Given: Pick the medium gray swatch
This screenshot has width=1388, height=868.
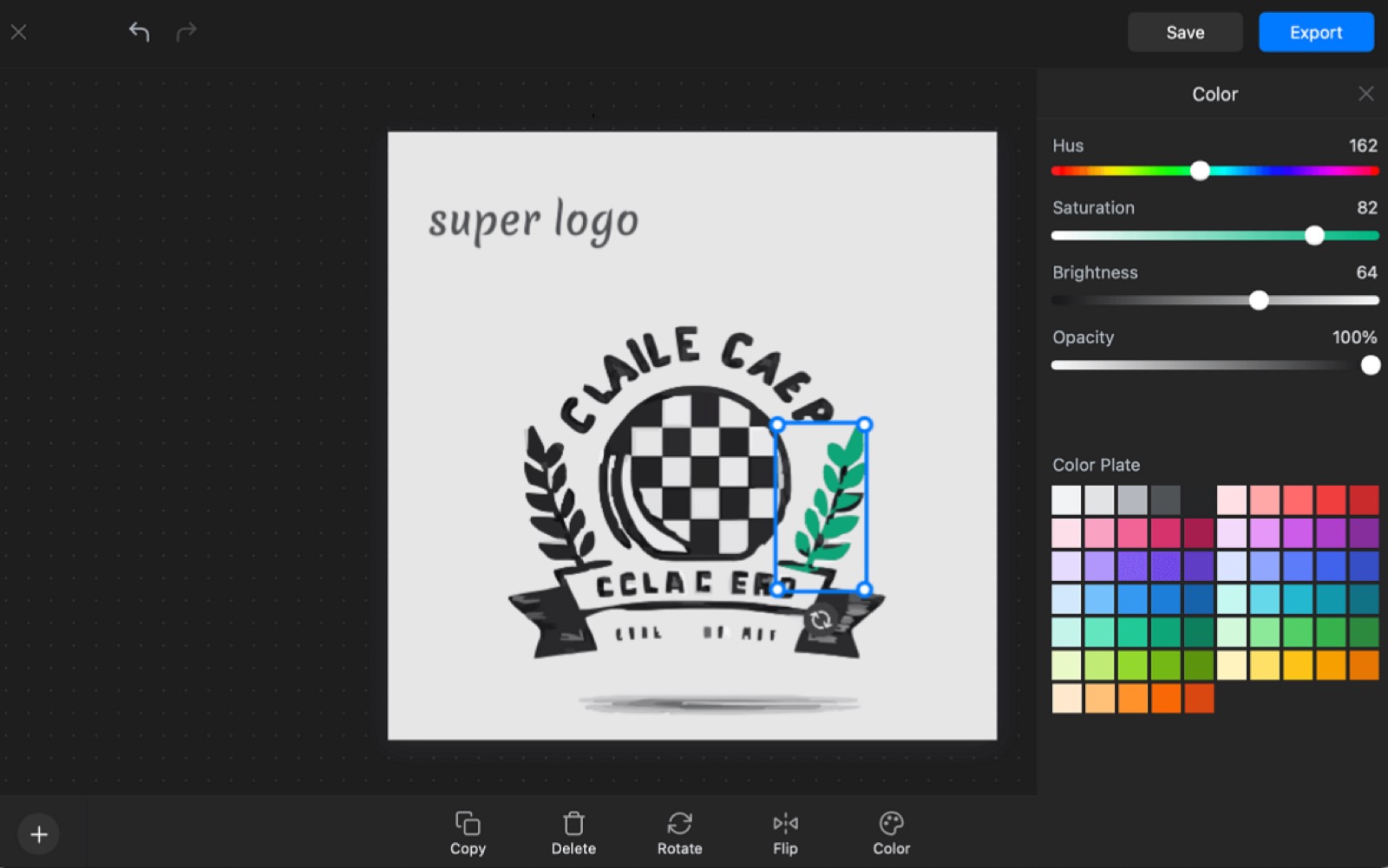Looking at the screenshot, I should click(1132, 500).
